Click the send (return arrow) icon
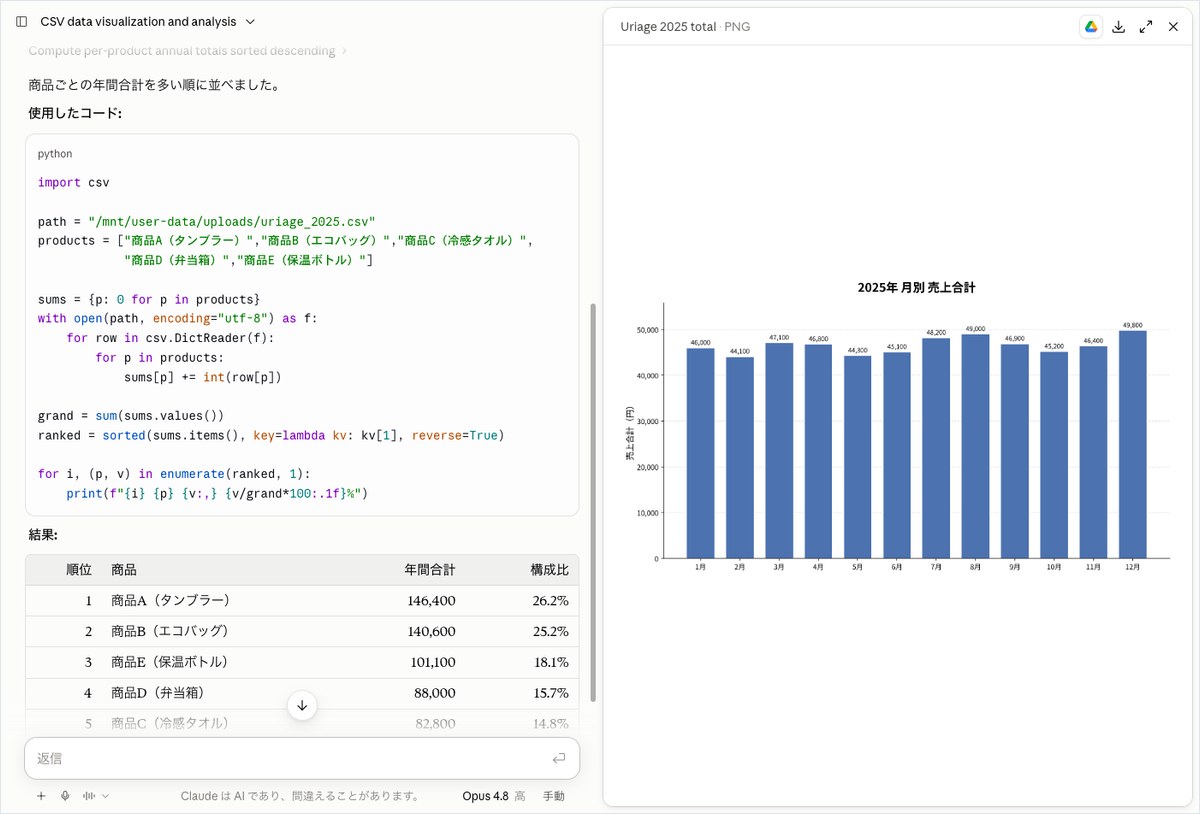Image resolution: width=1200 pixels, height=814 pixels. point(559,758)
